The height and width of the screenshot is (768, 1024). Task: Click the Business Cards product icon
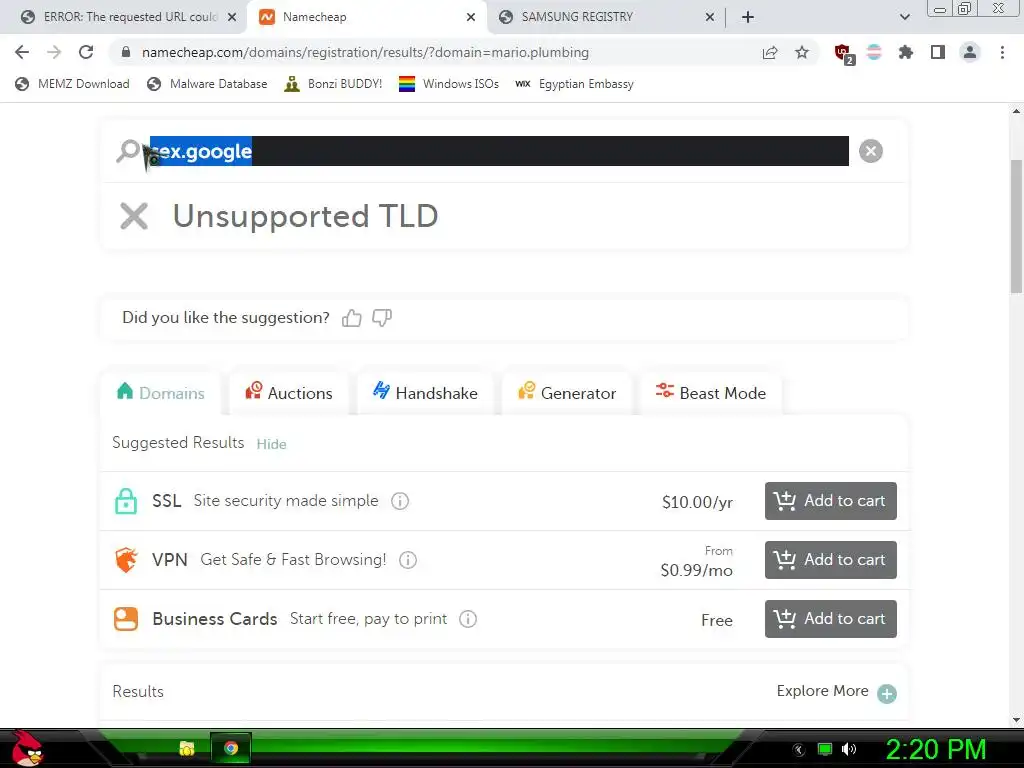tap(126, 618)
